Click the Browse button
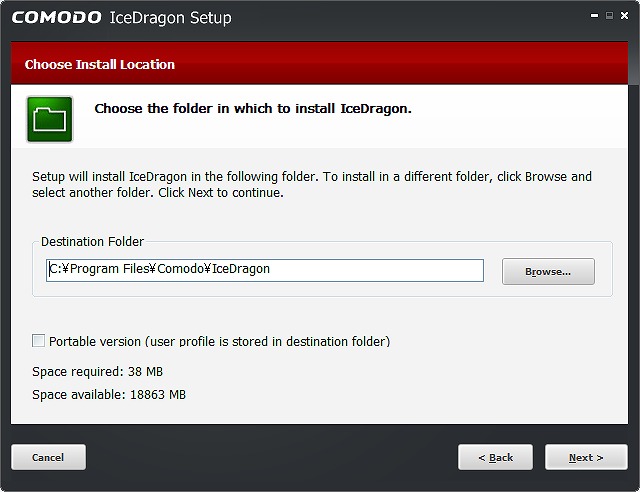The image size is (640, 492). coord(548,272)
